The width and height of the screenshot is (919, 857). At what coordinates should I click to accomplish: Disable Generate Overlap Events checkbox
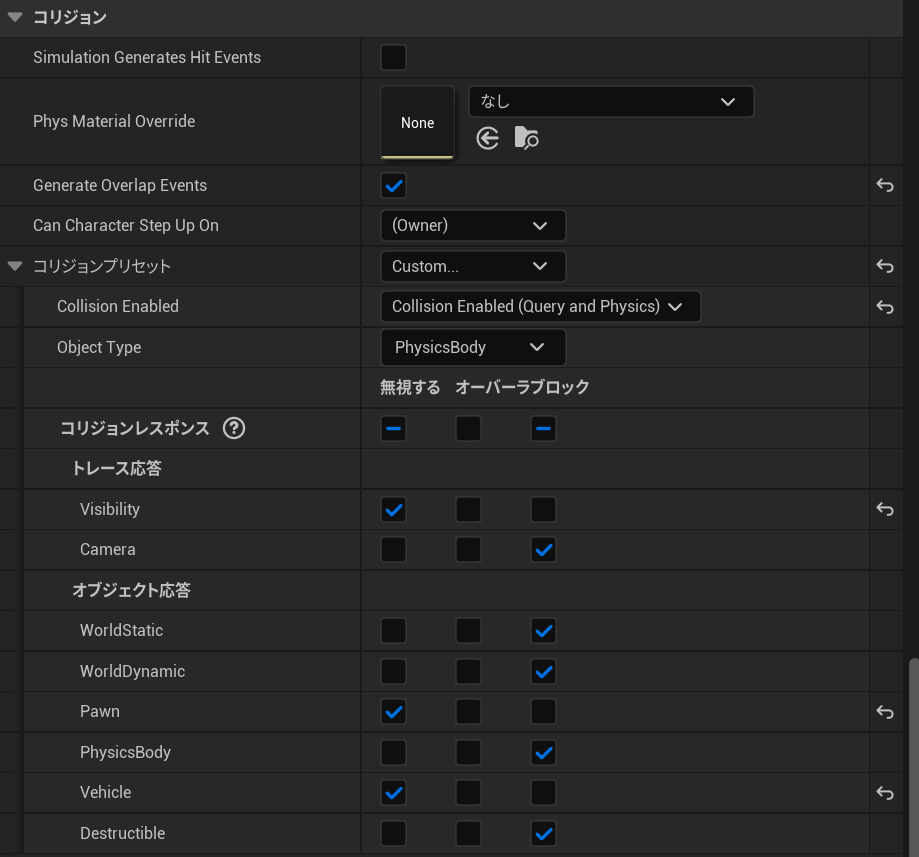(x=393, y=186)
